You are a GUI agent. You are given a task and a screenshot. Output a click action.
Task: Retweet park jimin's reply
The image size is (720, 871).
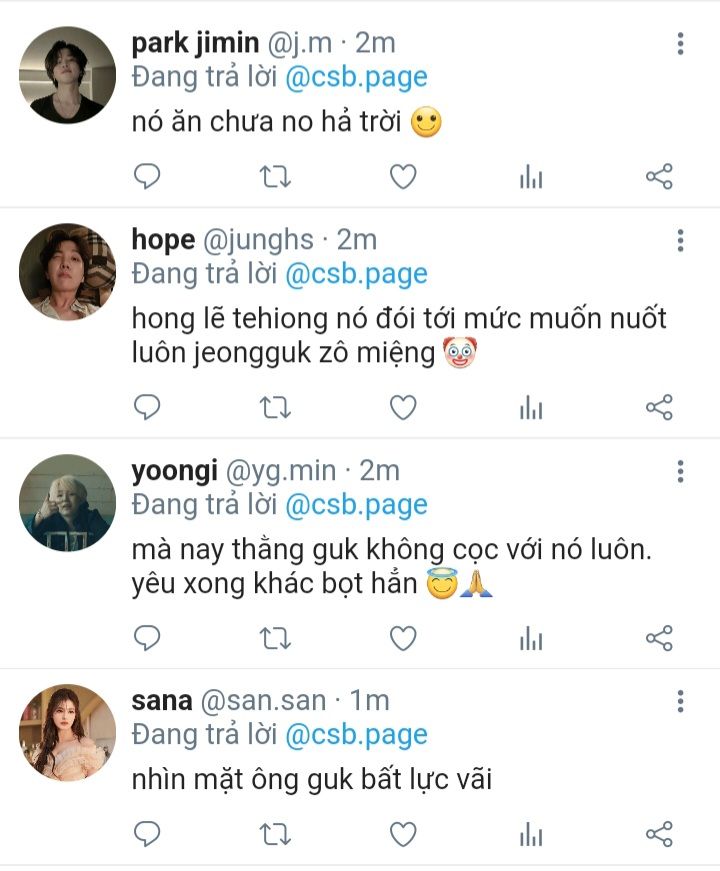pyautogui.click(x=275, y=177)
